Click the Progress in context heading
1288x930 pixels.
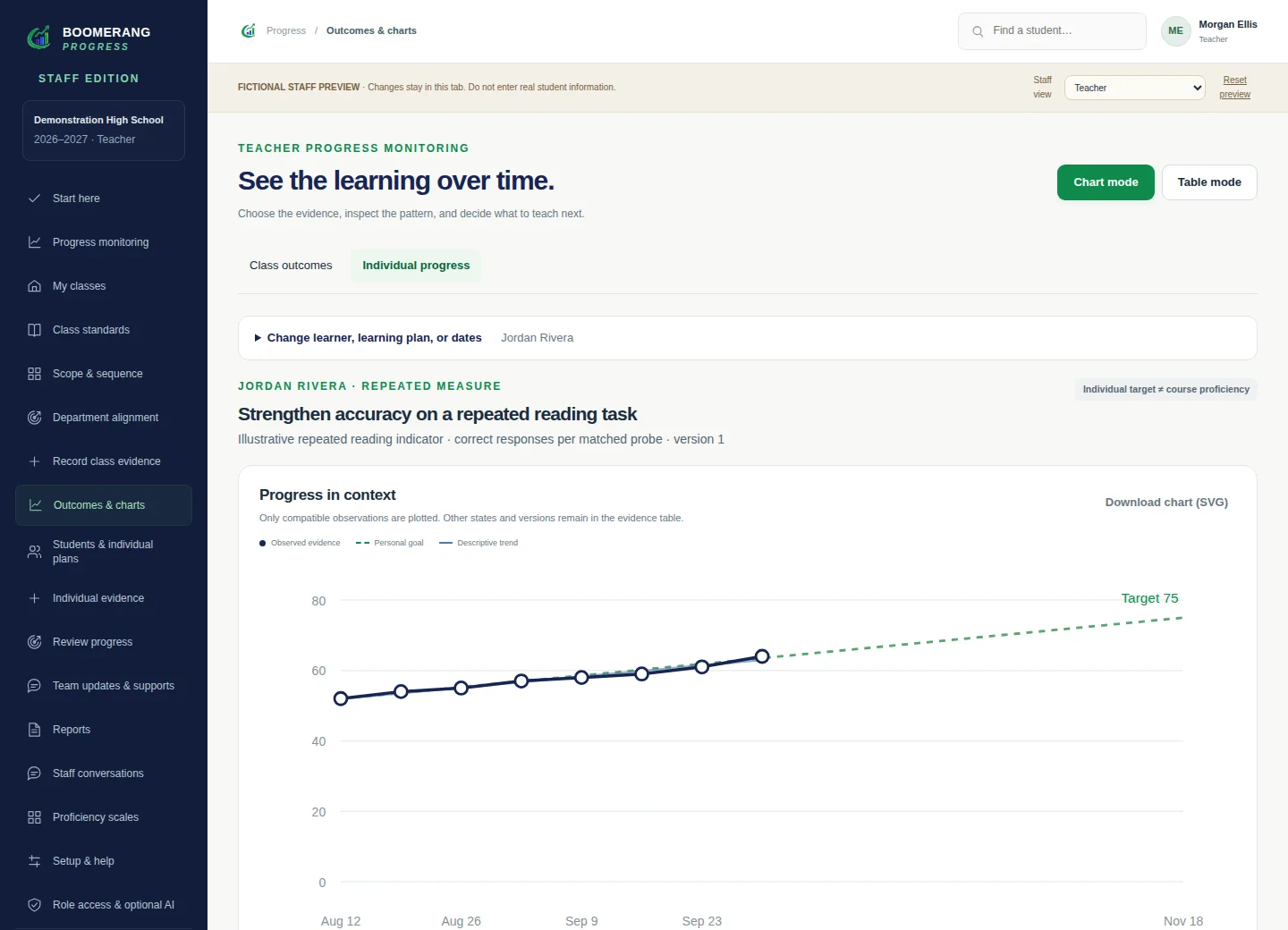[x=327, y=495]
